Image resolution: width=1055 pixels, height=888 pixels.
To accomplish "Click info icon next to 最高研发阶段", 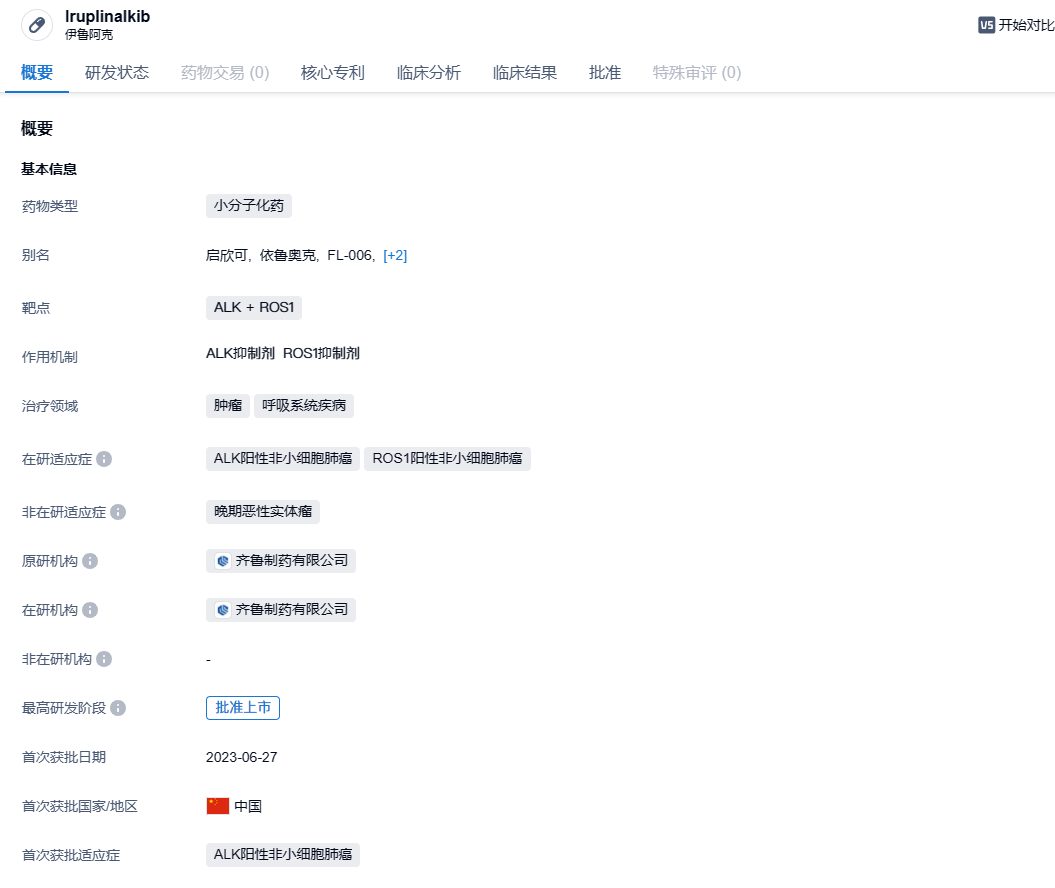I will pyautogui.click(x=118, y=708).
